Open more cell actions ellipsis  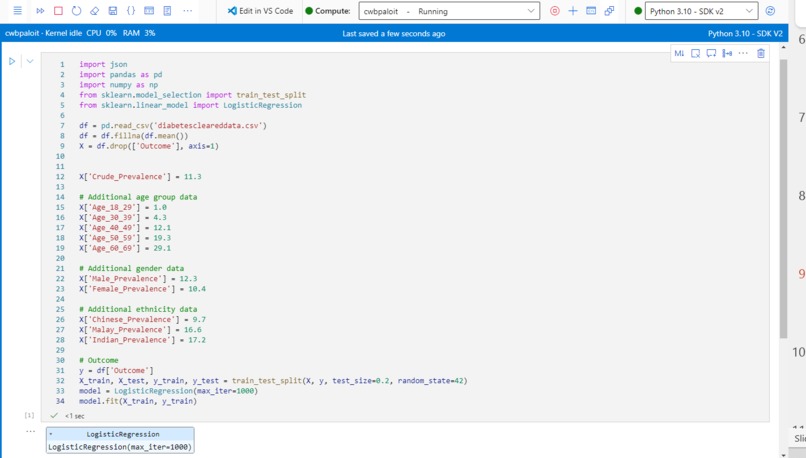[743, 53]
